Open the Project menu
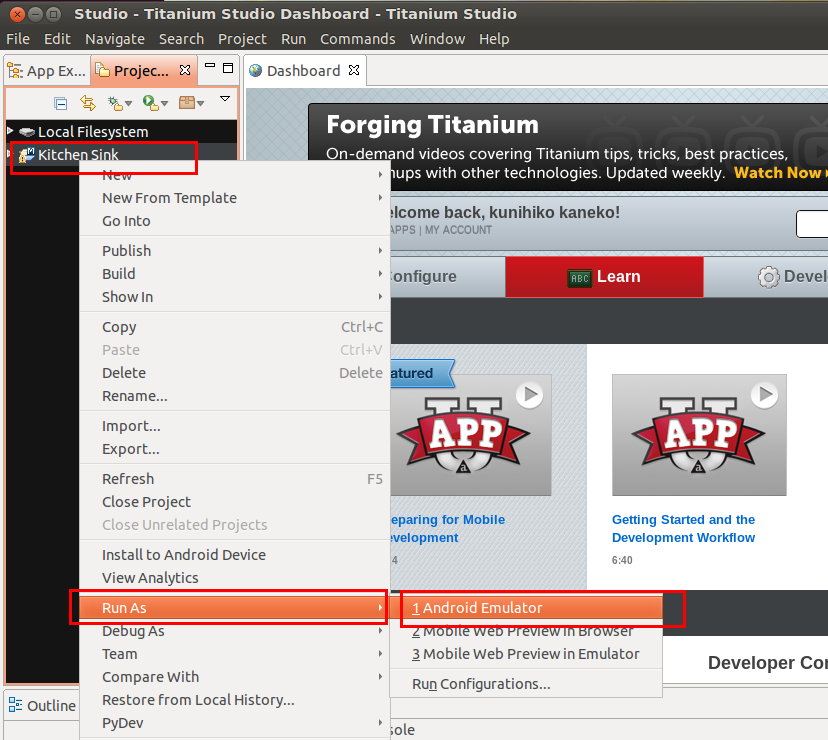 (242, 39)
